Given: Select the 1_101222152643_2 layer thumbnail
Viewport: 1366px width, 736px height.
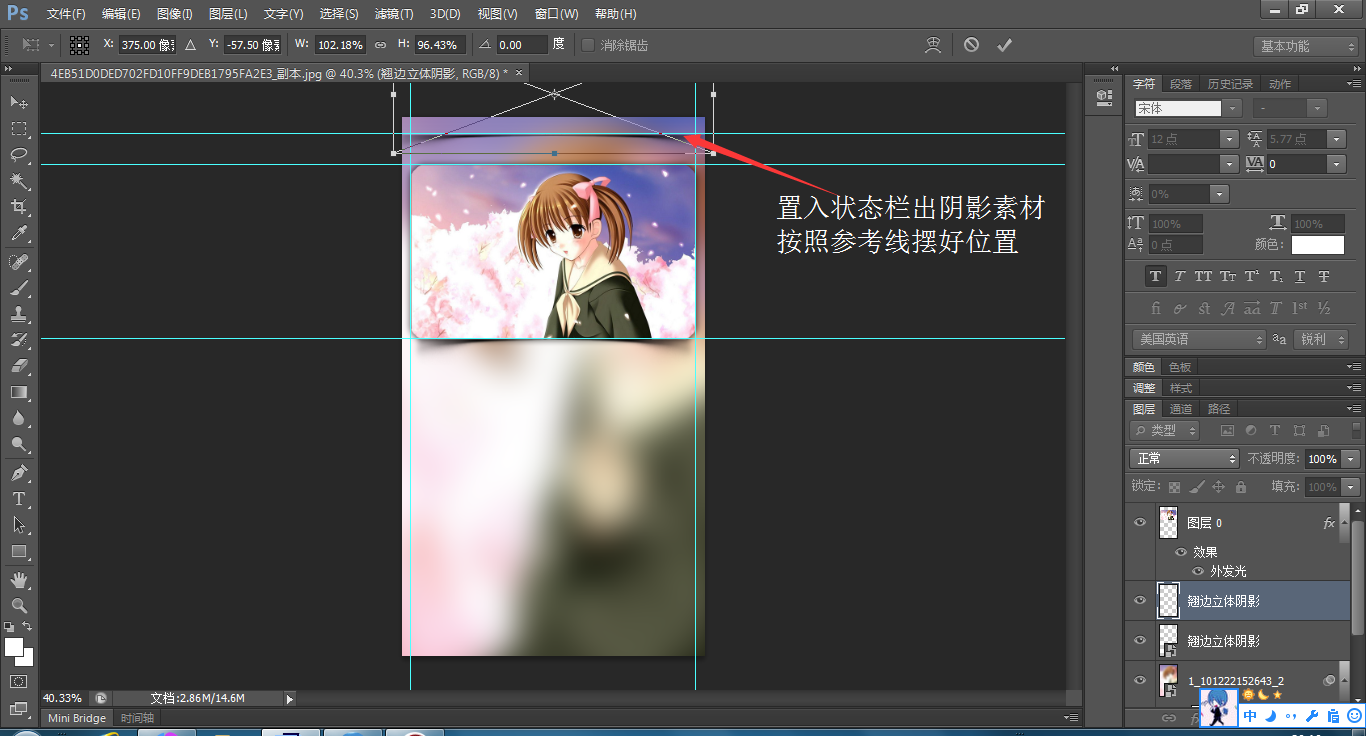Looking at the screenshot, I should pyautogui.click(x=1168, y=680).
